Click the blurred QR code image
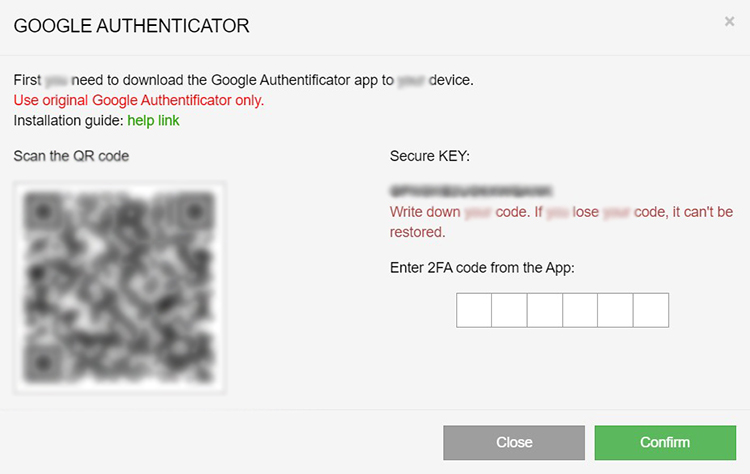The width and height of the screenshot is (750, 474). (120, 288)
